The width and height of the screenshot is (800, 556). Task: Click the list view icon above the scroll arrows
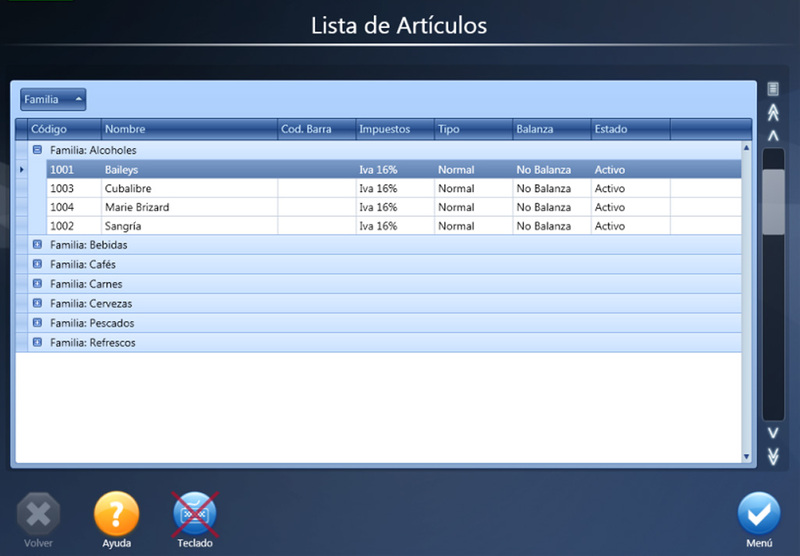tap(773, 89)
